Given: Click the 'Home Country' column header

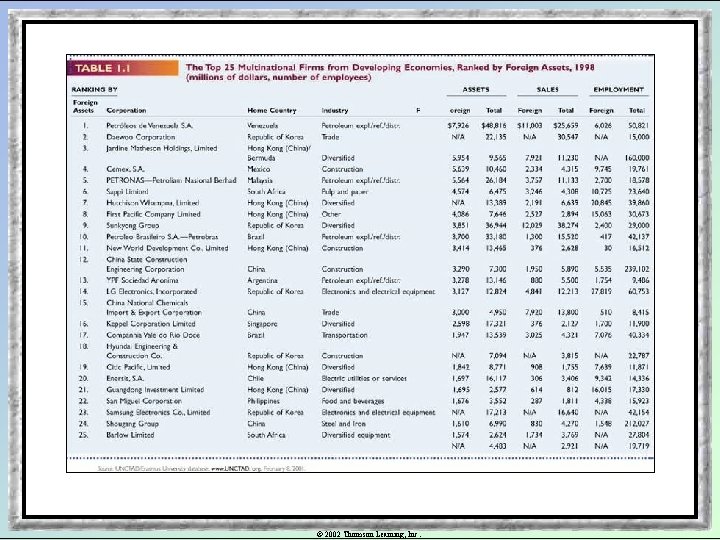Looking at the screenshot, I should (x=272, y=111).
